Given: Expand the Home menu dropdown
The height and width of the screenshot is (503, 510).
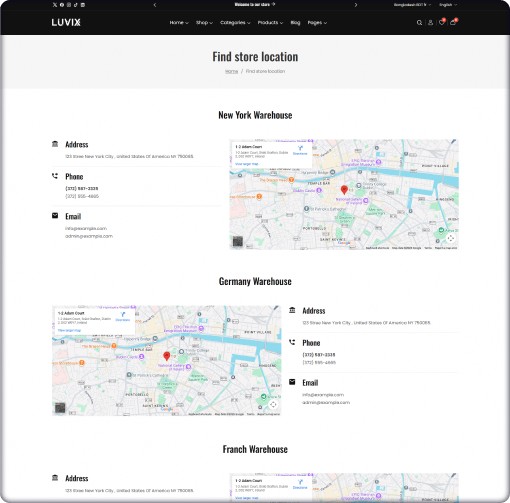Looking at the screenshot, I should [179, 23].
